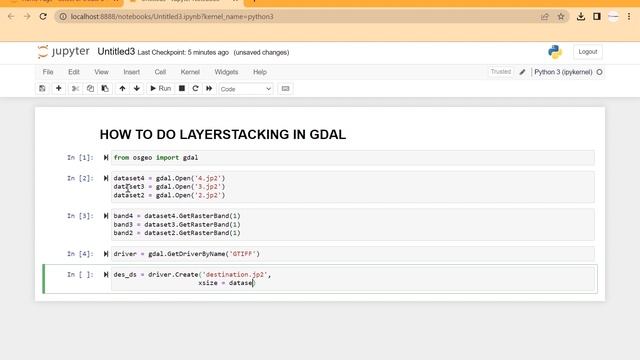Open the Help menu
Viewport: 640px width, 360px height.
260,72
